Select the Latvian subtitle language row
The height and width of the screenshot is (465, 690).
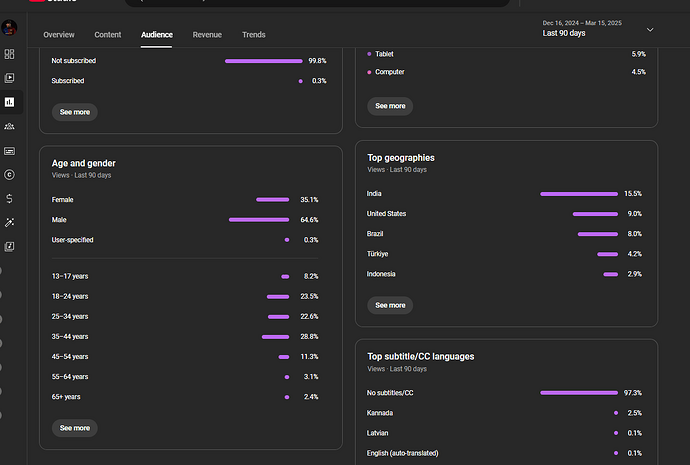click(504, 433)
